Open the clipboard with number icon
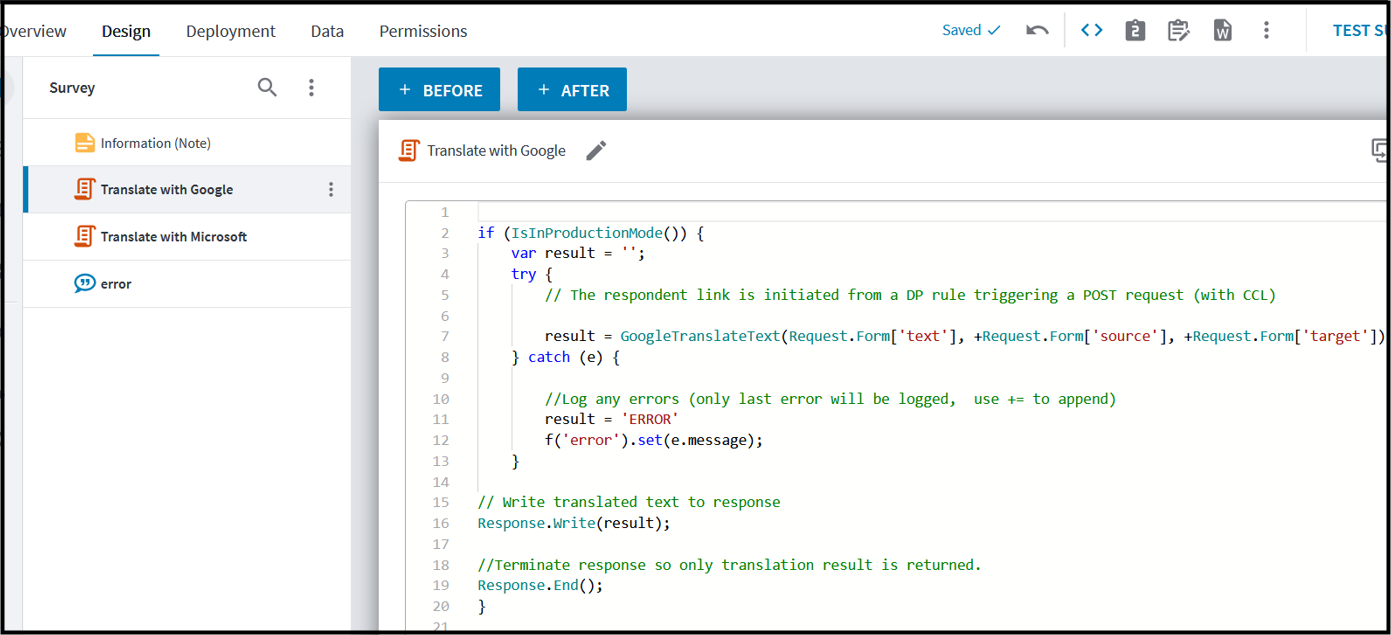This screenshot has height=635, width=1391. [1135, 30]
